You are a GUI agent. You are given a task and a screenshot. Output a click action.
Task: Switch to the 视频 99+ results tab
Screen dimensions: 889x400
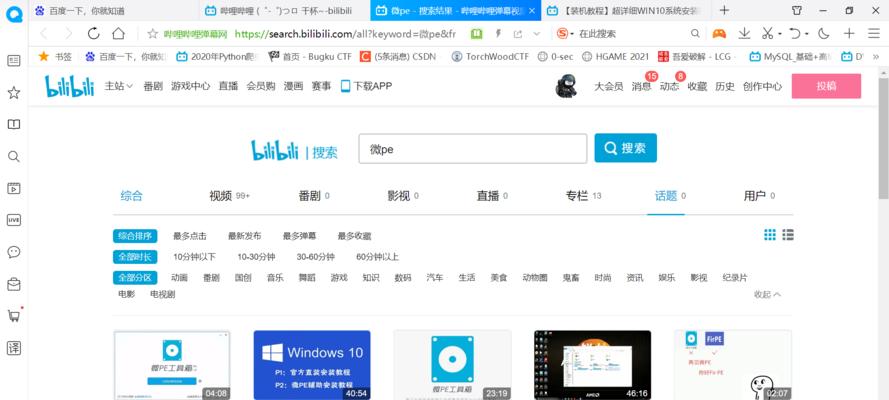point(230,196)
